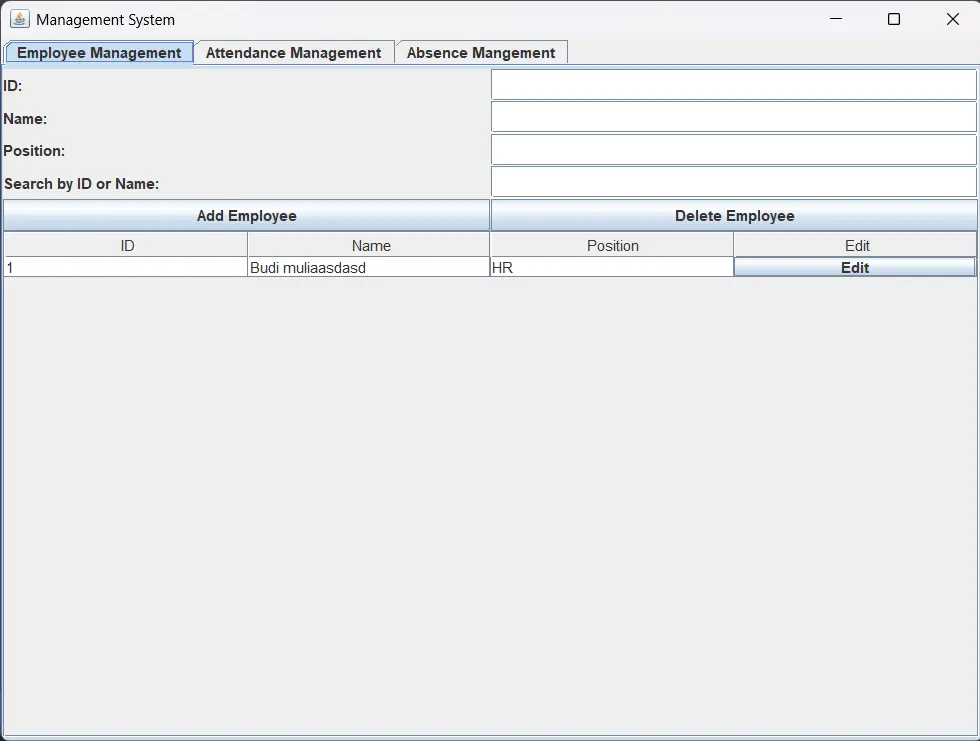Switch to the Attendance Management tab
This screenshot has width=980, height=741.
(293, 53)
